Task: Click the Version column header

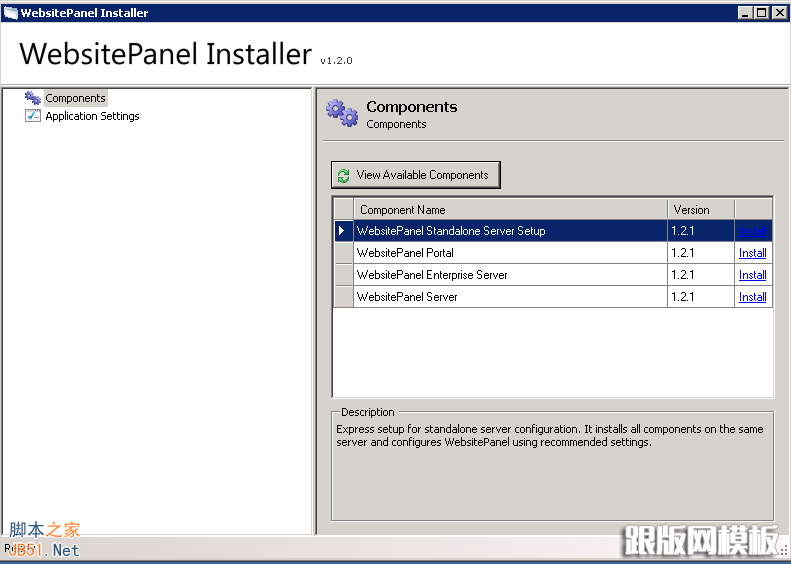Action: pos(701,210)
